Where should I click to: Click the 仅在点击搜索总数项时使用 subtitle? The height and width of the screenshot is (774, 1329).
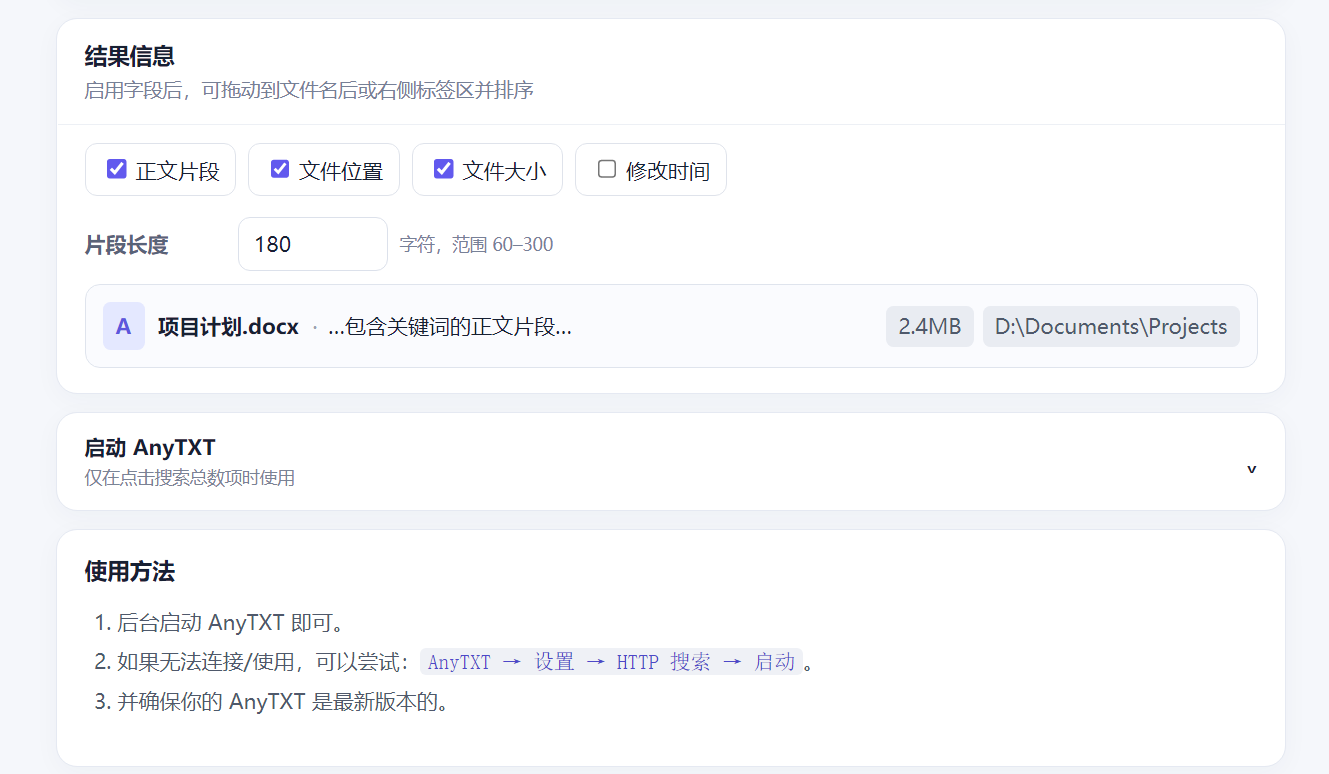click(x=190, y=478)
